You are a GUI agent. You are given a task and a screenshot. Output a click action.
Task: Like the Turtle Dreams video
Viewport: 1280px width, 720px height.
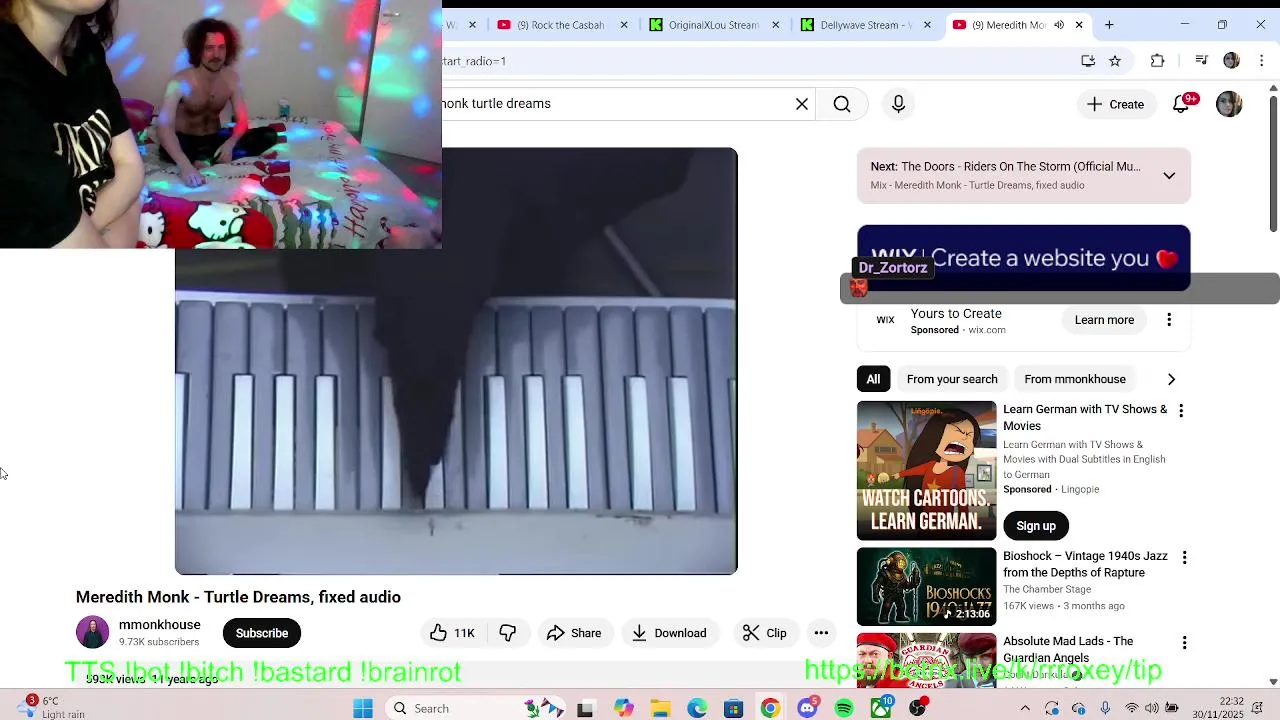451,633
